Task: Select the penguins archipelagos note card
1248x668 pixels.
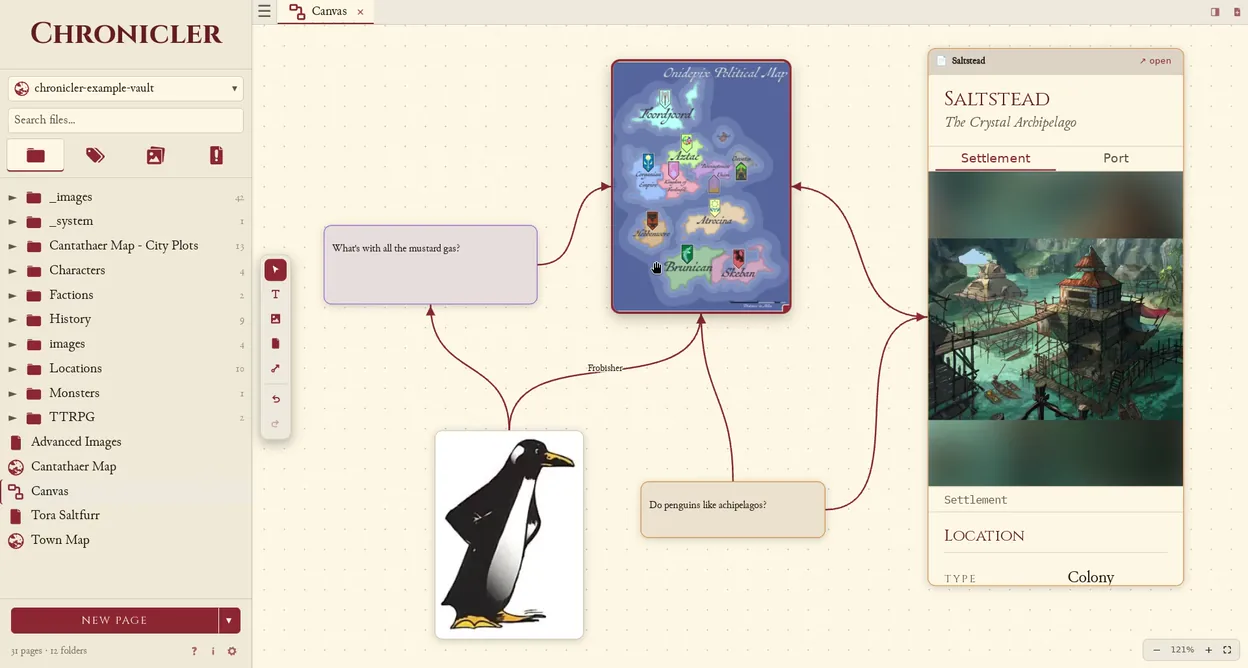Action: click(x=733, y=510)
